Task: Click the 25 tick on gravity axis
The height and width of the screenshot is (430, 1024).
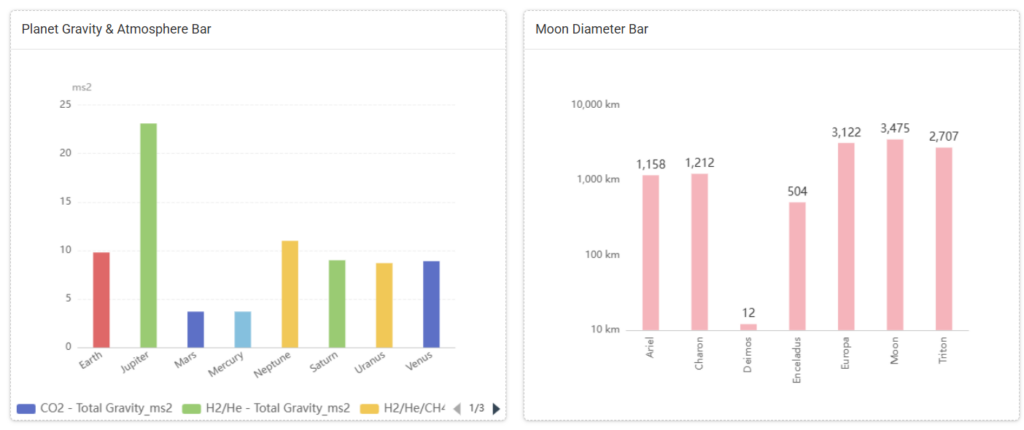Action: 65,104
